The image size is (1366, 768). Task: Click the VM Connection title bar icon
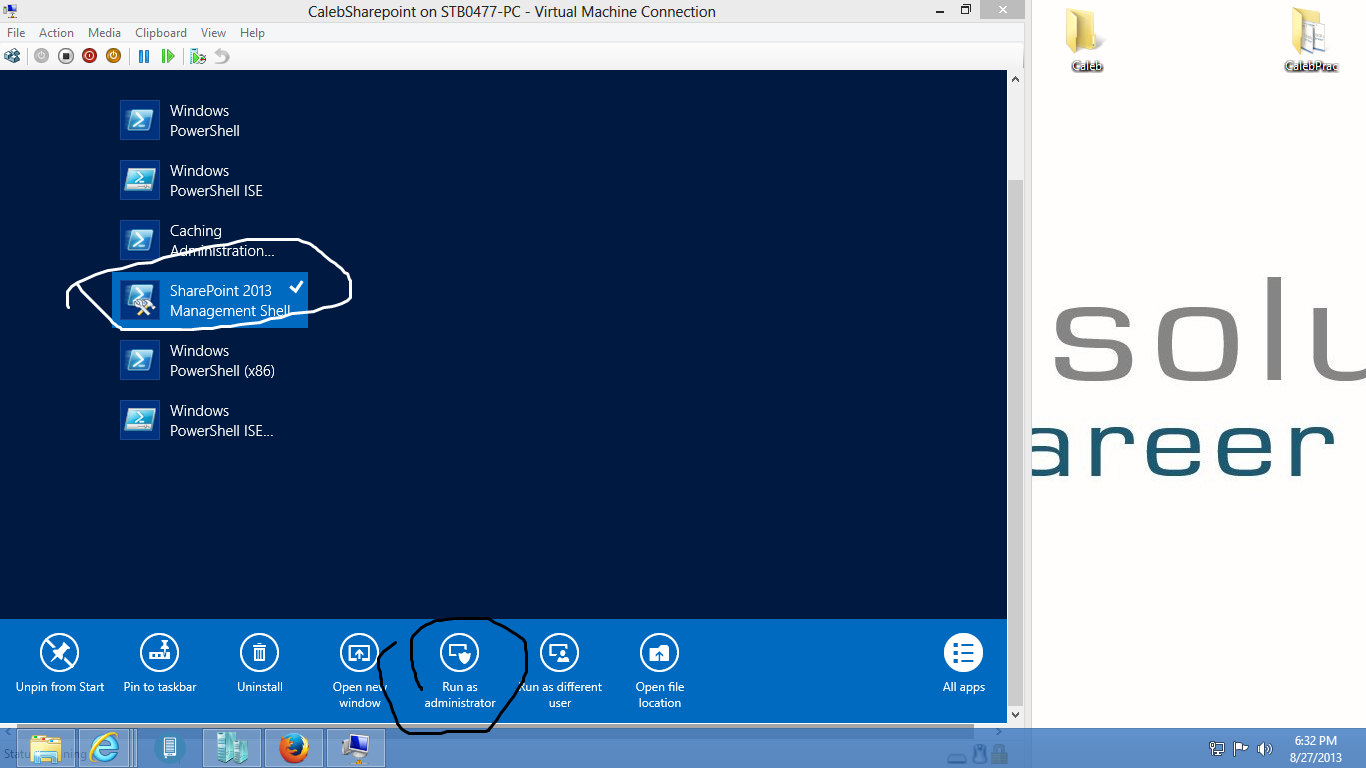[x=11, y=11]
